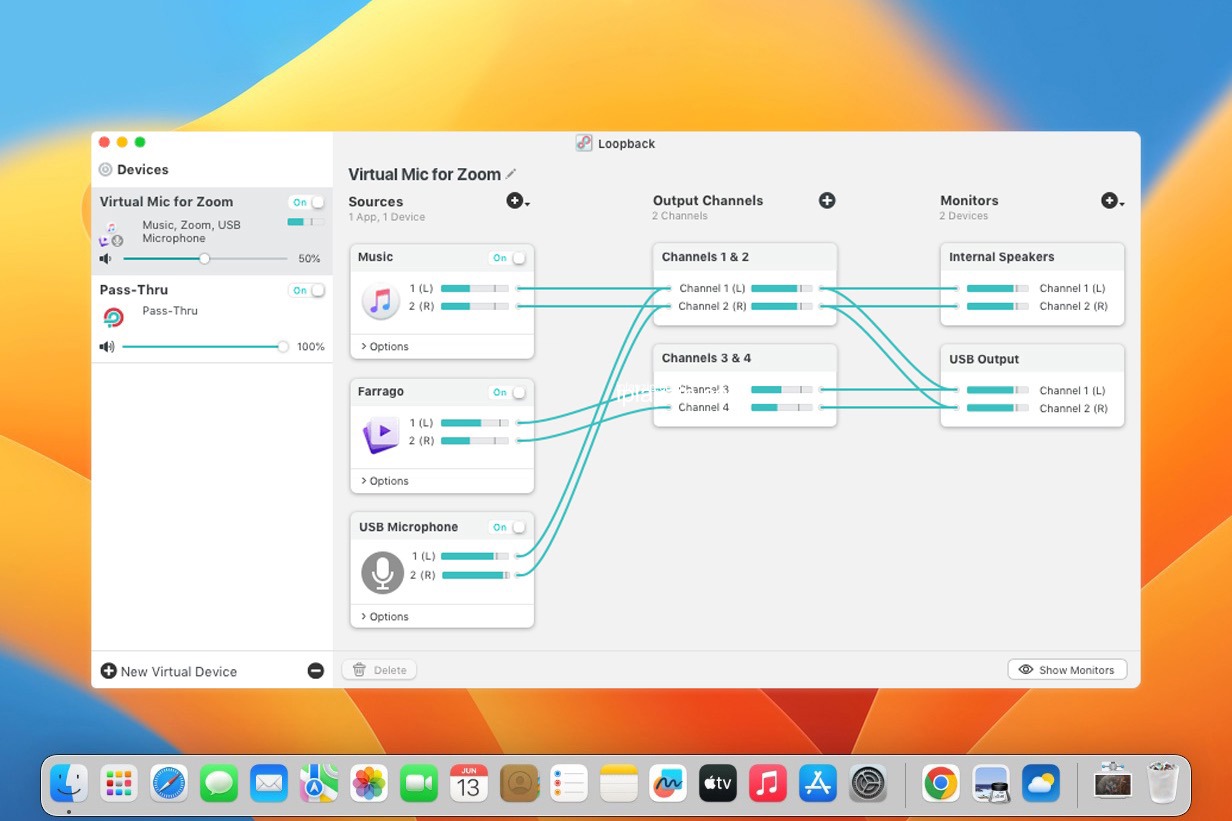The height and width of the screenshot is (821, 1232).
Task: Click the USB Output monitor title
Action: click(x=984, y=359)
